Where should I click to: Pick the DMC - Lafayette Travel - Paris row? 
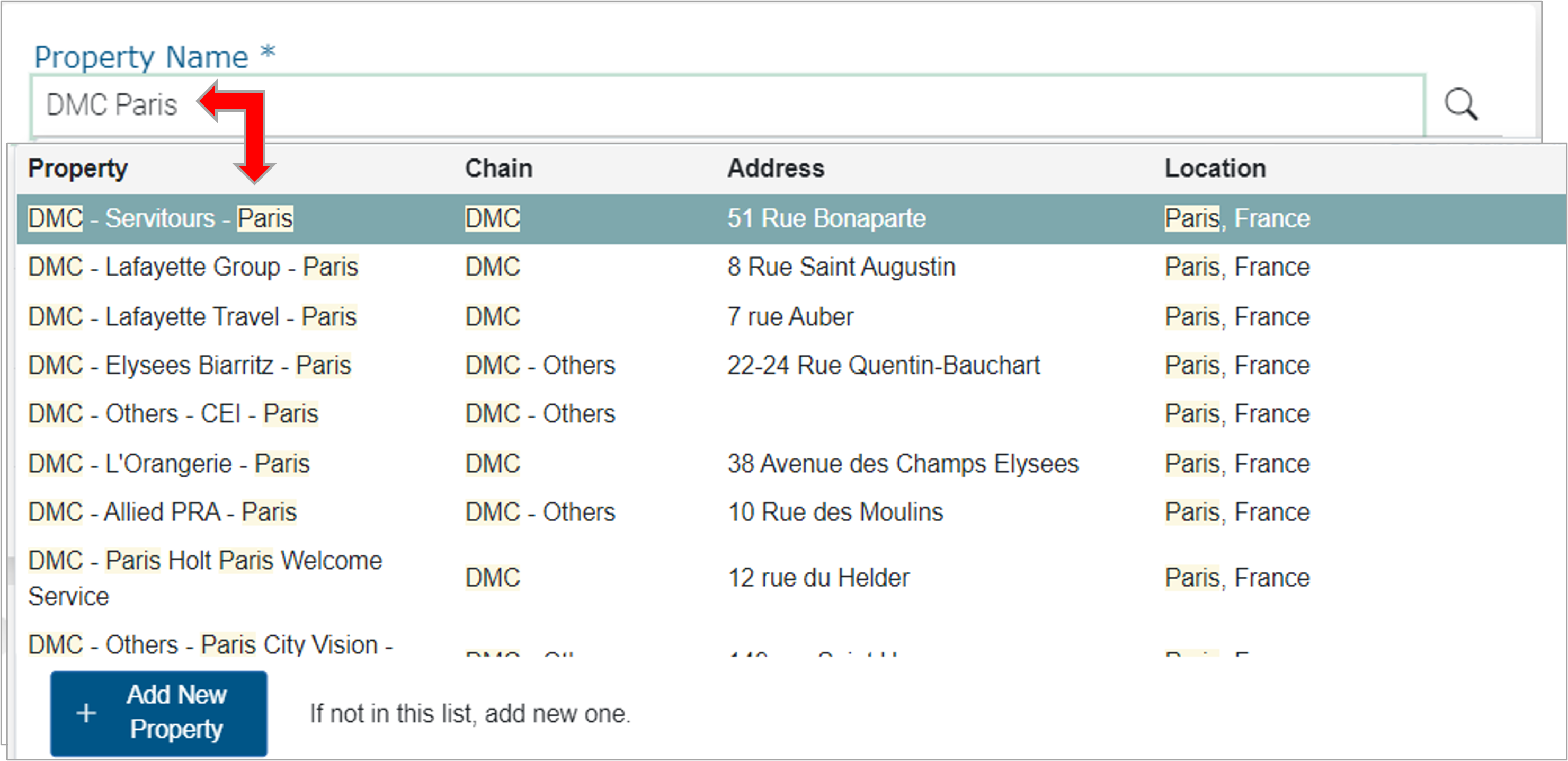coord(192,317)
